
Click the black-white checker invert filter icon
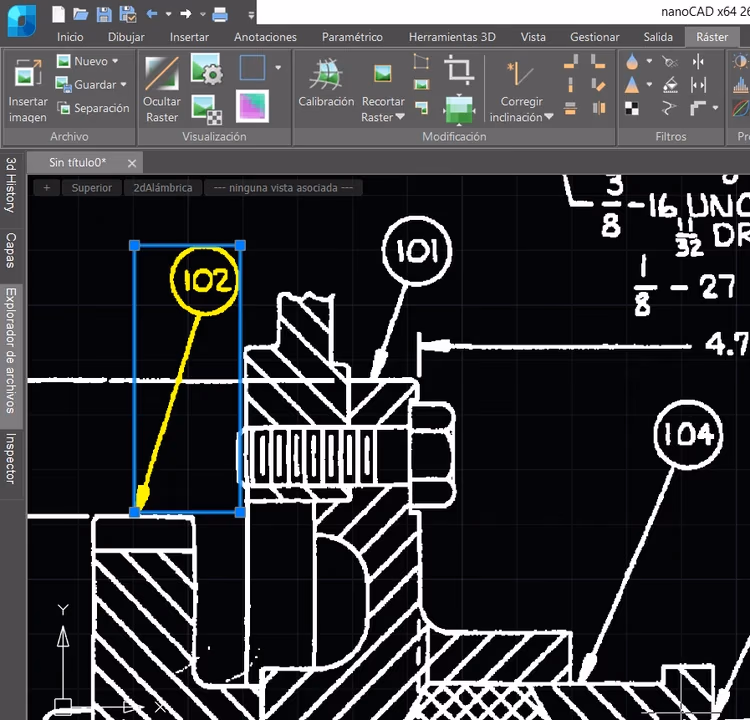632,109
